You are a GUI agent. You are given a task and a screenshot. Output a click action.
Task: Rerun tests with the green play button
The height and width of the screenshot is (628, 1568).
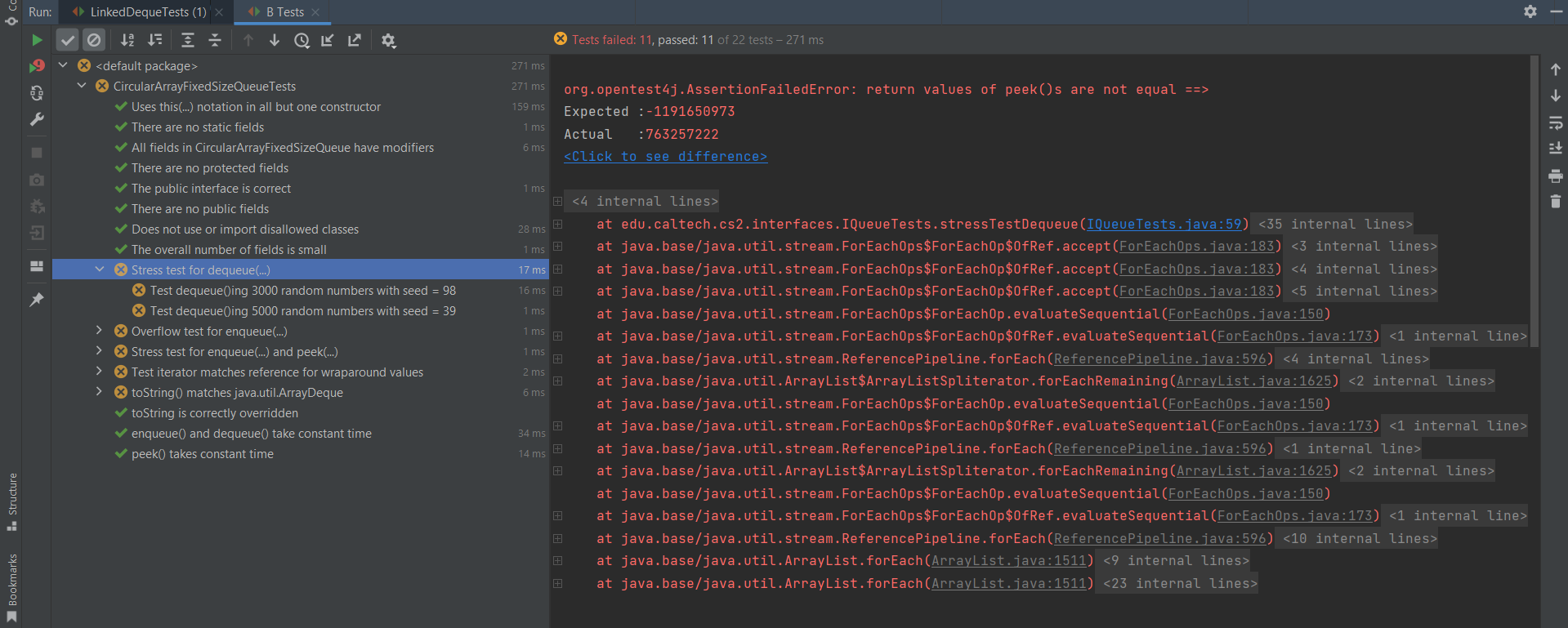pos(37,40)
